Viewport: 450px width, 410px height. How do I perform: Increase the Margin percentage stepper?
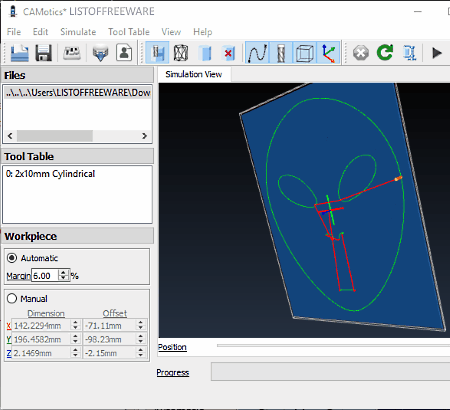(63, 273)
